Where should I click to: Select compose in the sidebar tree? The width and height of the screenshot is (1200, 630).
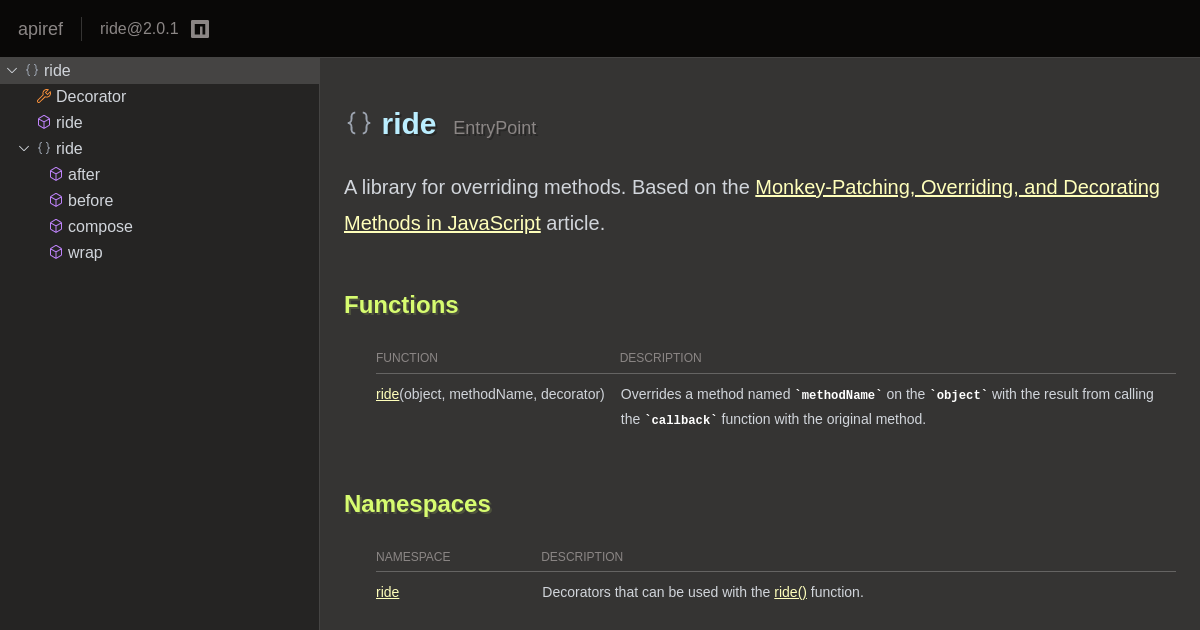100,226
